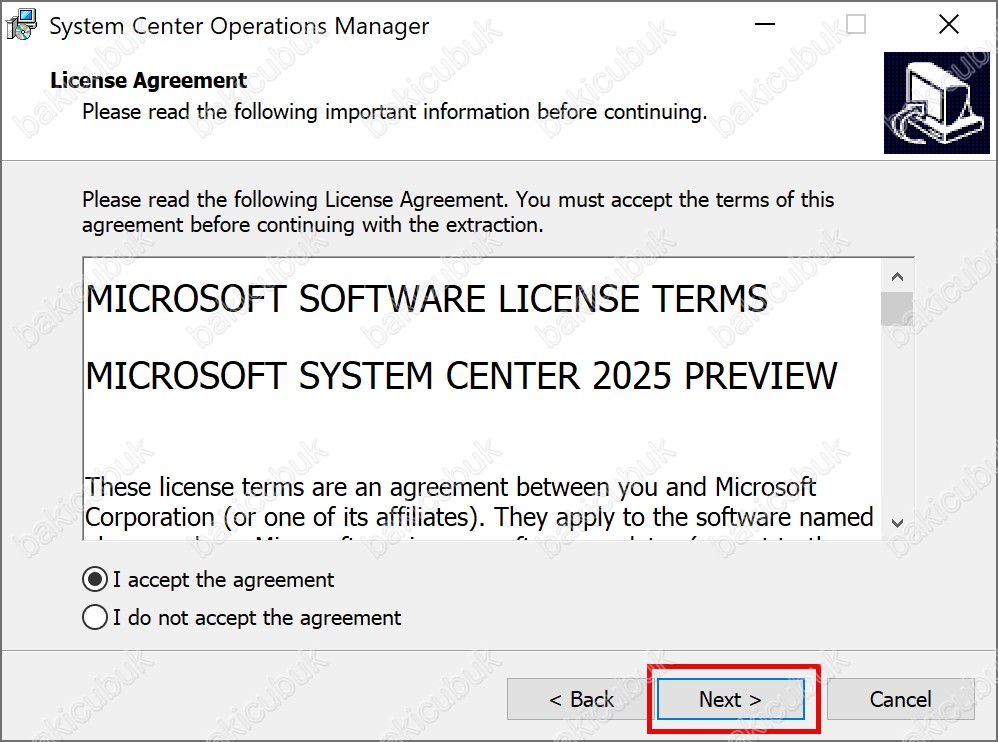Choose "I do not accept the agreement"
This screenshot has height=742, width=998.
pos(95,617)
